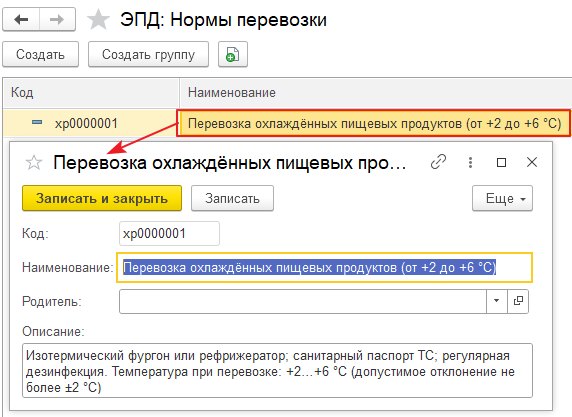This screenshot has height=417, width=572.
Task: Click the dash icon of row xp0000001
Action: (x=37, y=123)
